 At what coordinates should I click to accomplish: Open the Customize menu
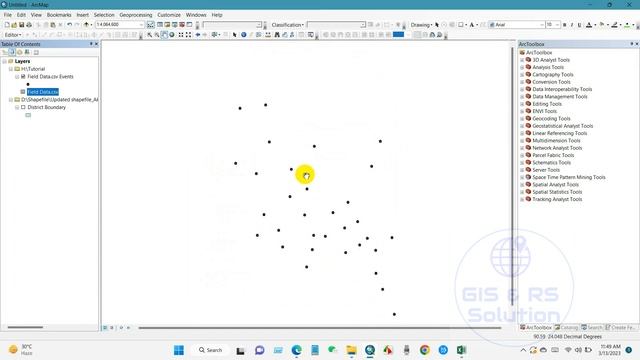pyautogui.click(x=169, y=15)
